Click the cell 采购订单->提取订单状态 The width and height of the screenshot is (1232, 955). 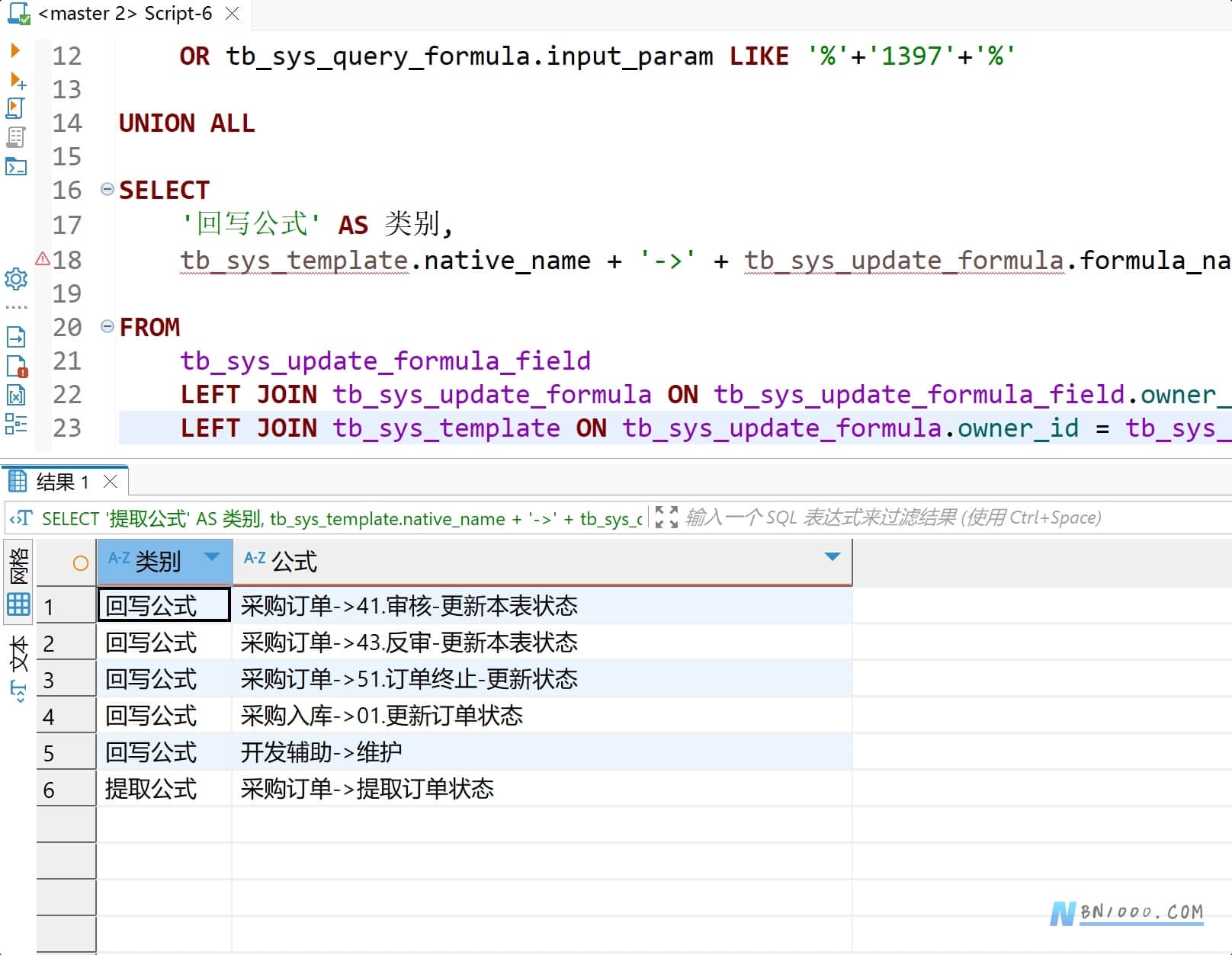[542, 789]
